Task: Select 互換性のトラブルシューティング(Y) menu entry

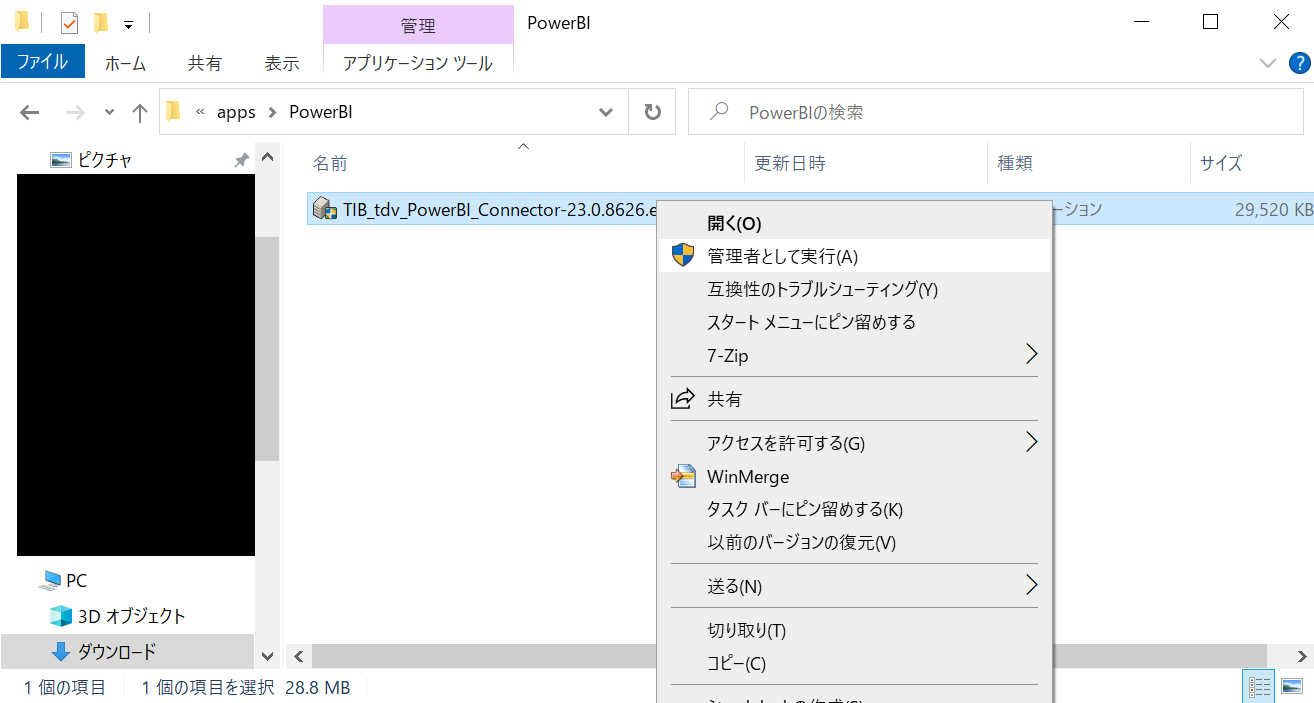Action: coord(855,289)
